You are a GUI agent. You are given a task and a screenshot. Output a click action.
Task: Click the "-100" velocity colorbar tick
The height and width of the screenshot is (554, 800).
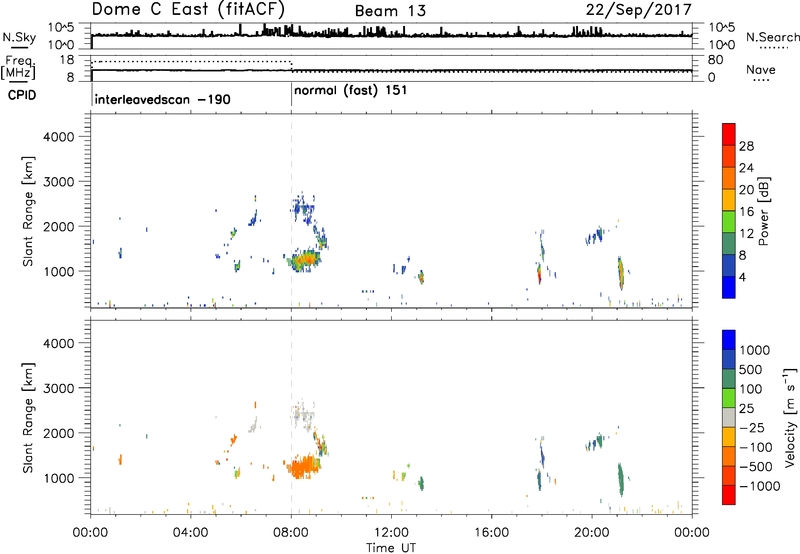click(755, 447)
